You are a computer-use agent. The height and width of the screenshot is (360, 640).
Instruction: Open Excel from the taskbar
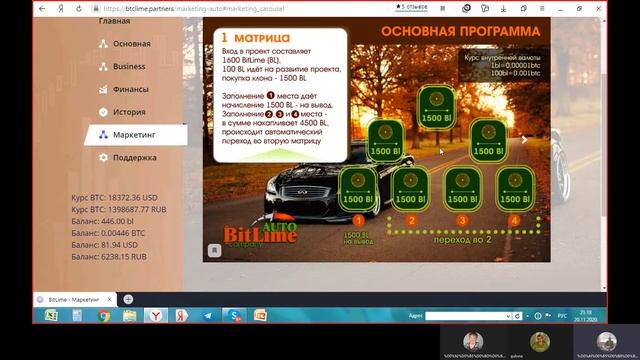[x=51, y=316]
